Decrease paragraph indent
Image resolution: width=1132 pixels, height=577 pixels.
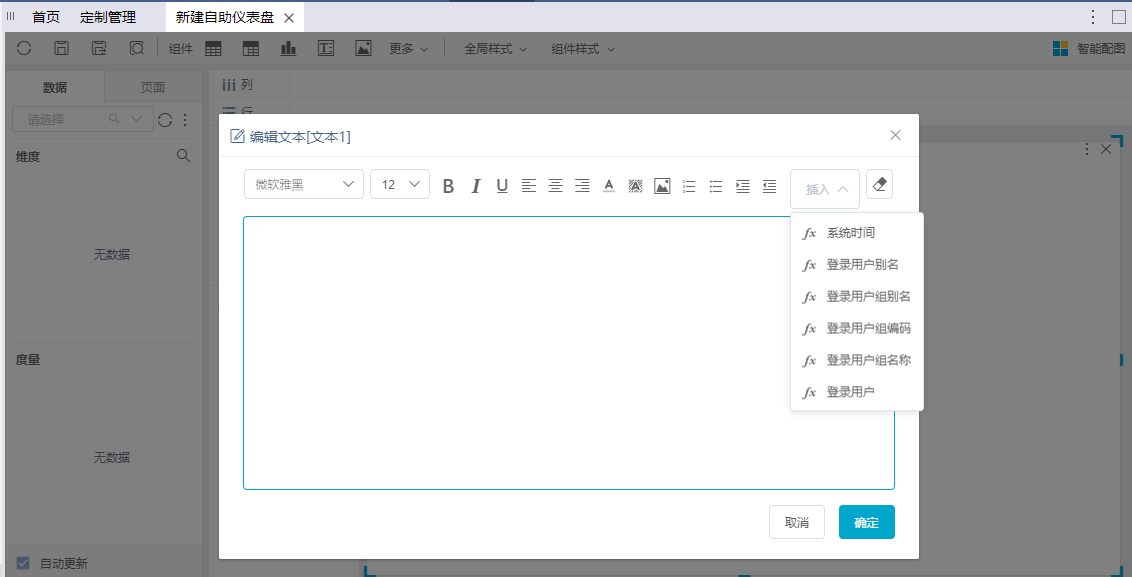[770, 186]
